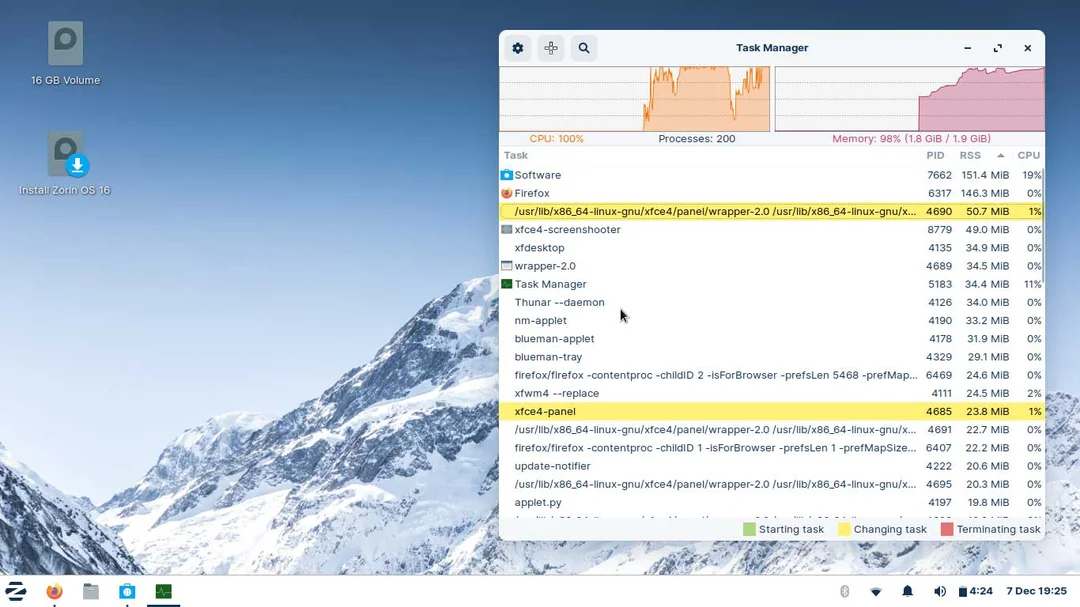This screenshot has width=1080, height=607.
Task: Click the memory usage graph
Action: pos(909,99)
